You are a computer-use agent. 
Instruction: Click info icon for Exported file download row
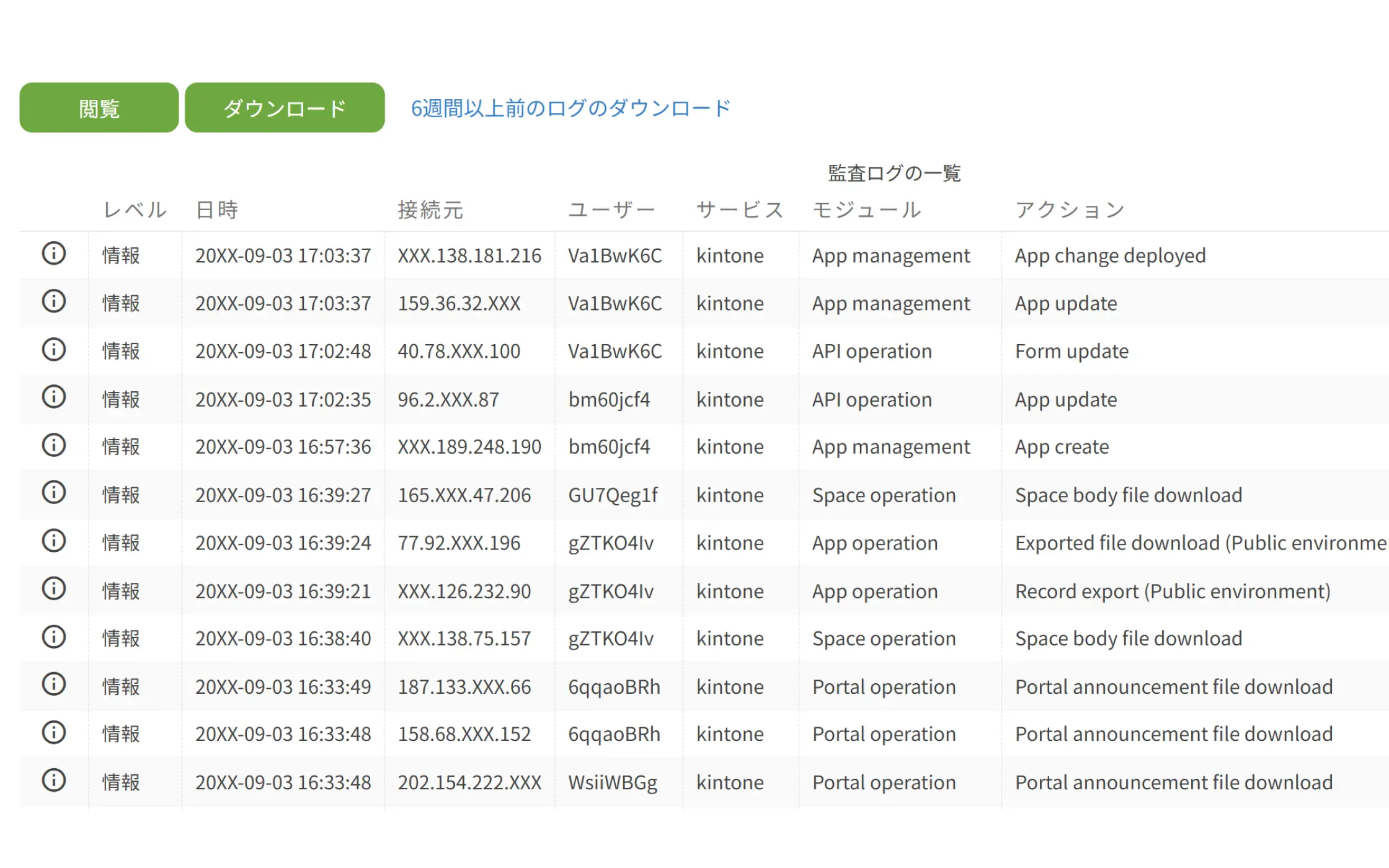tap(54, 541)
